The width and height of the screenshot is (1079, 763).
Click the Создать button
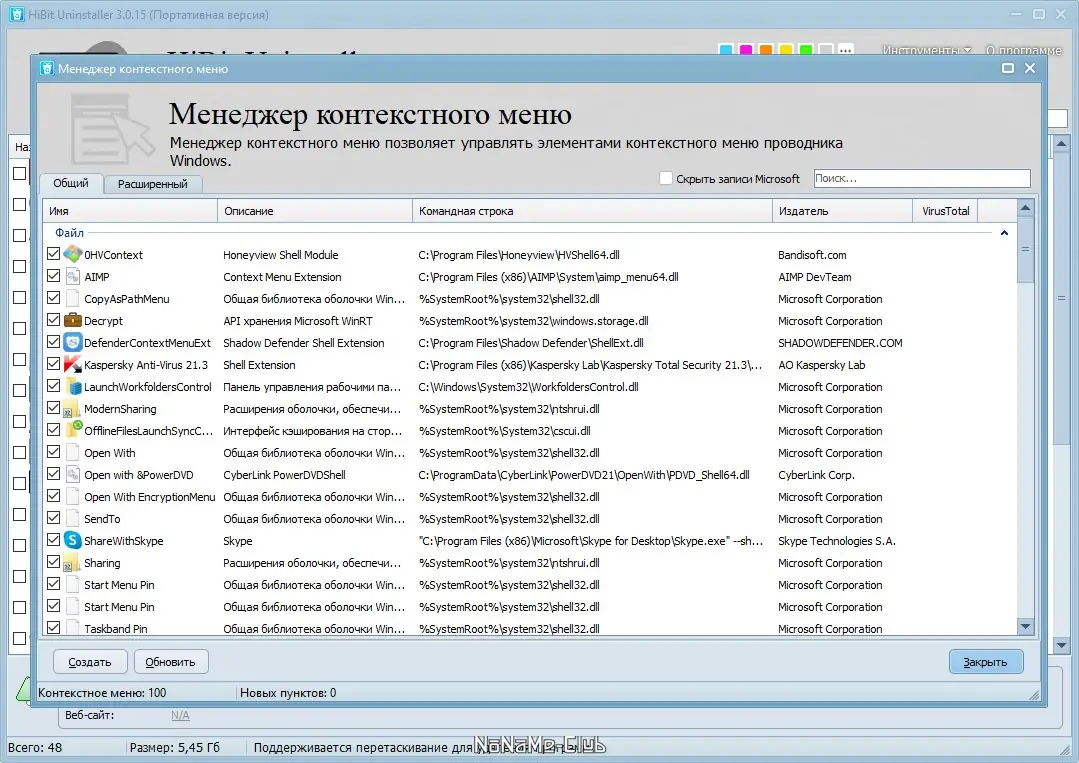tap(90, 662)
